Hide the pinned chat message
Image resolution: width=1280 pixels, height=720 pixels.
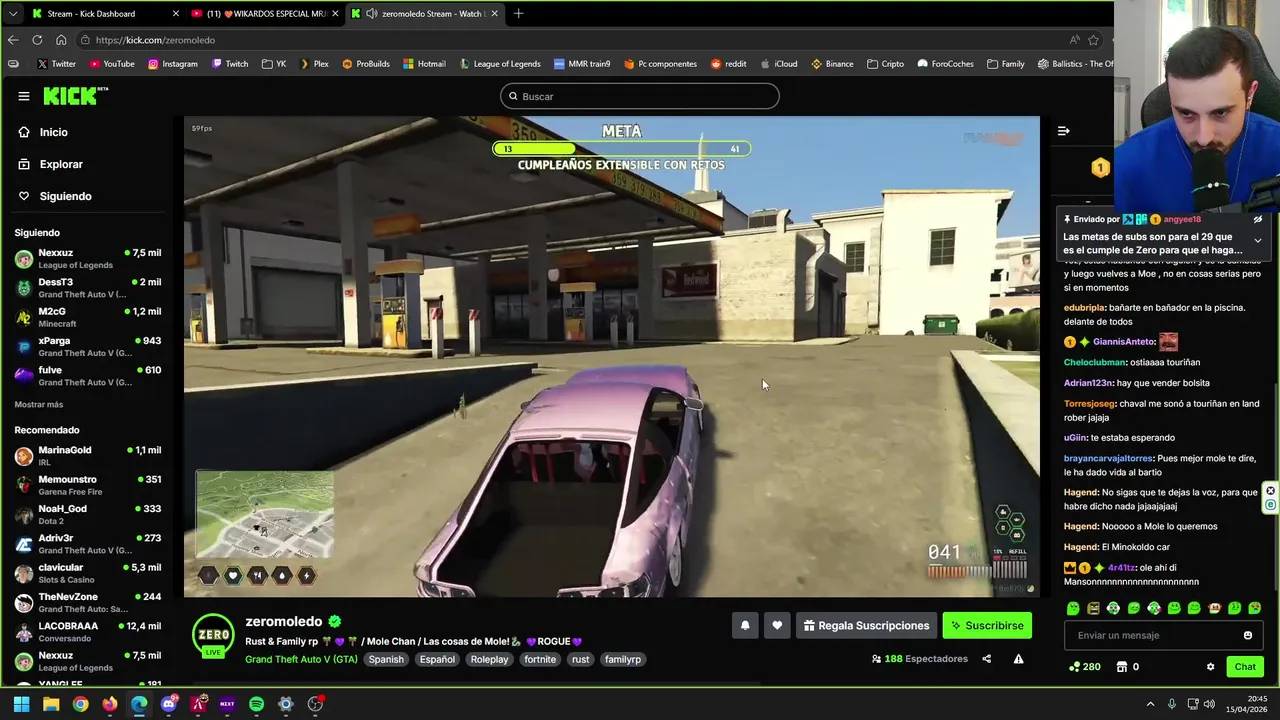point(1257,219)
